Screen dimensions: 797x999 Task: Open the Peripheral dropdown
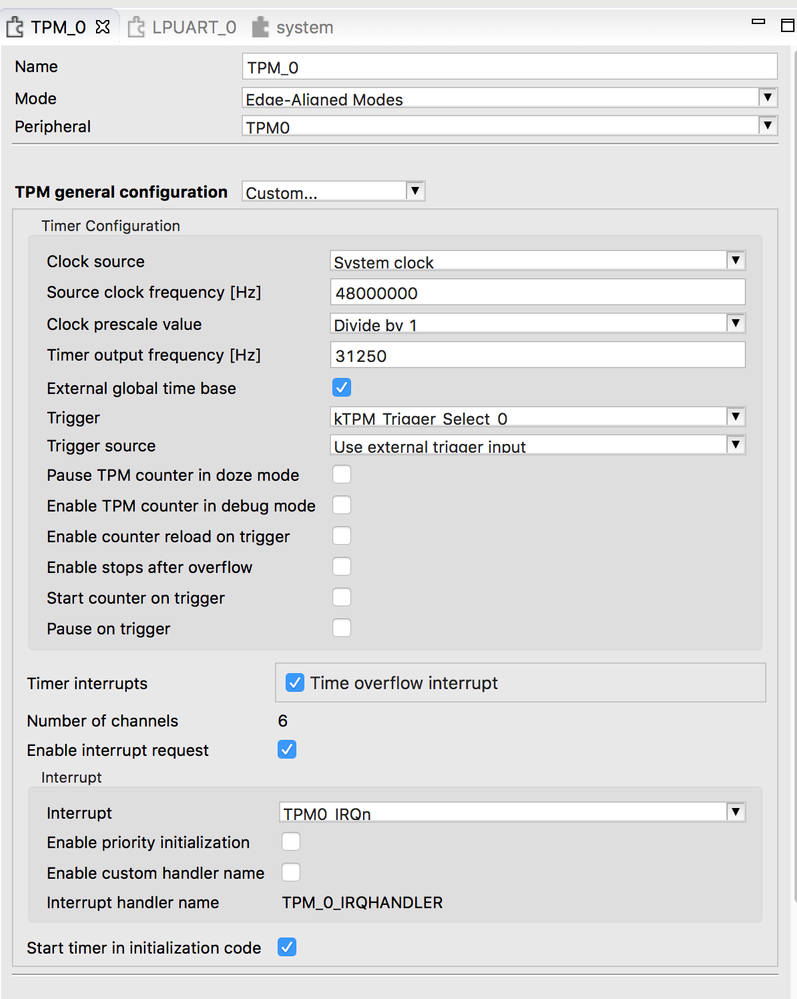point(767,126)
